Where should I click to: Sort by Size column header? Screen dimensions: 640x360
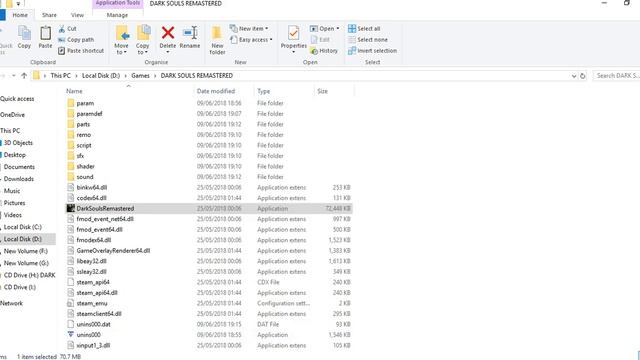coord(322,91)
